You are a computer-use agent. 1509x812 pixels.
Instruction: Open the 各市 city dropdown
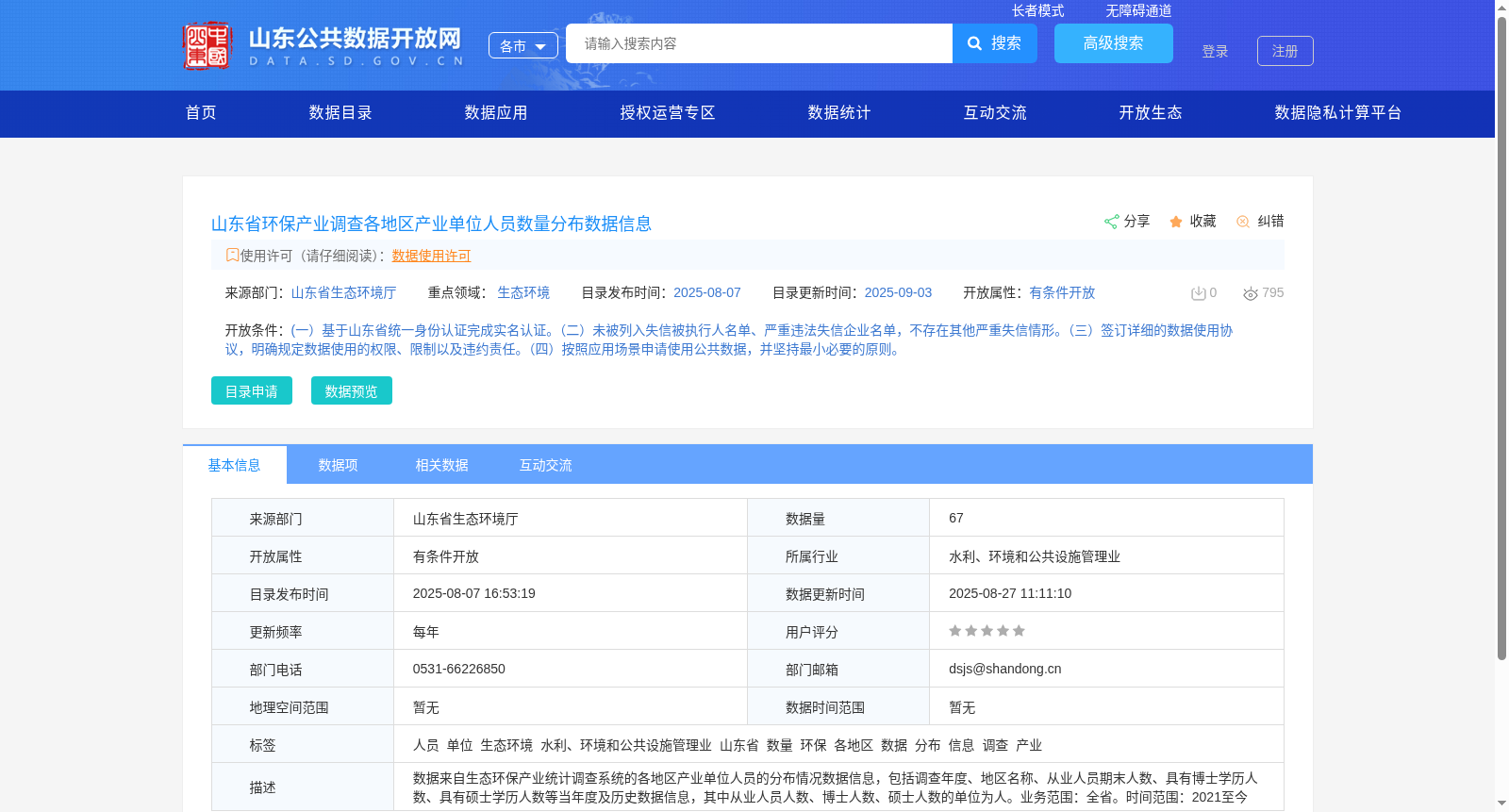tap(523, 45)
